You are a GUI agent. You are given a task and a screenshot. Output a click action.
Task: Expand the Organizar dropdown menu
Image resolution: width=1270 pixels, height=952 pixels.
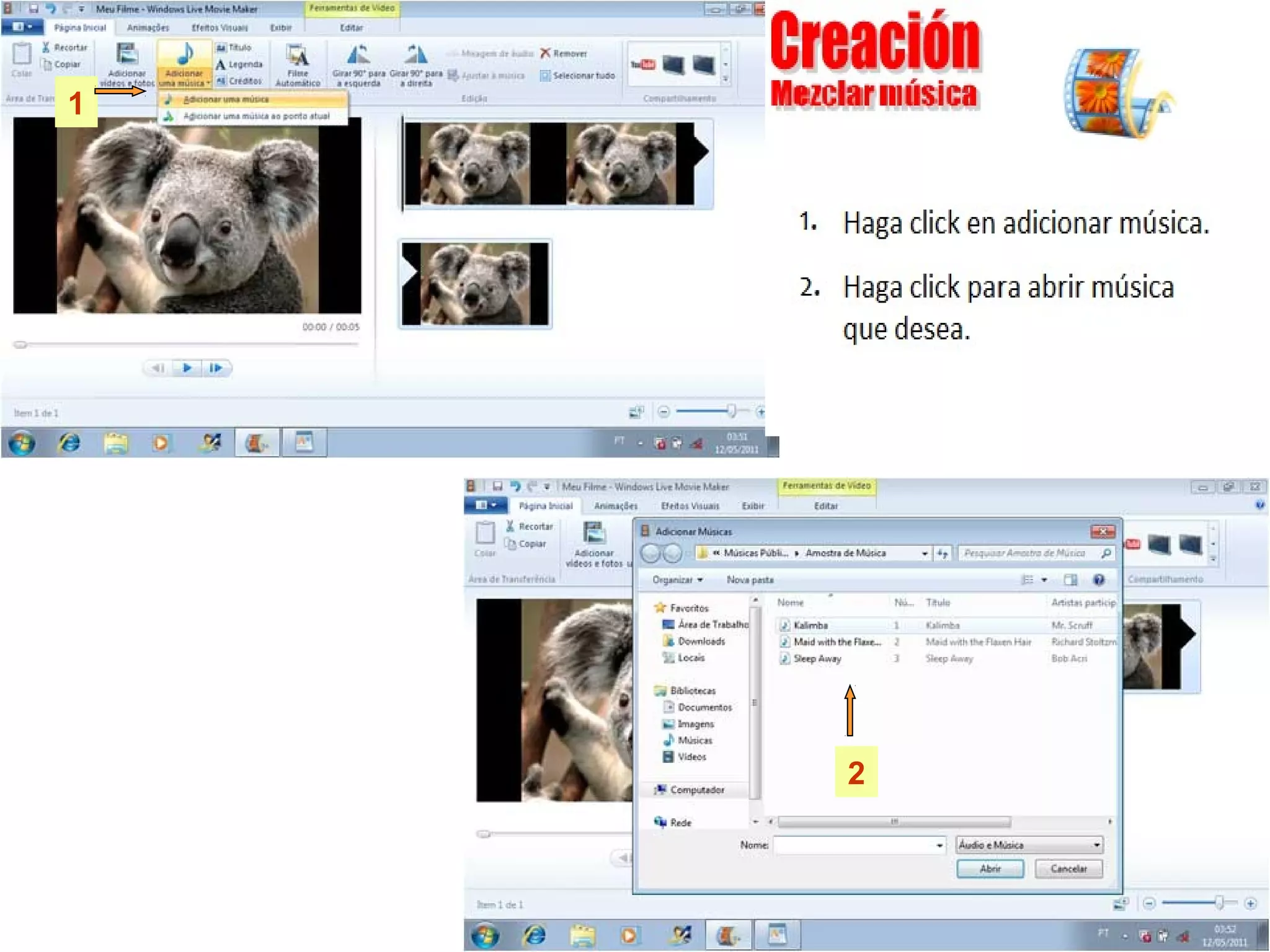point(677,580)
